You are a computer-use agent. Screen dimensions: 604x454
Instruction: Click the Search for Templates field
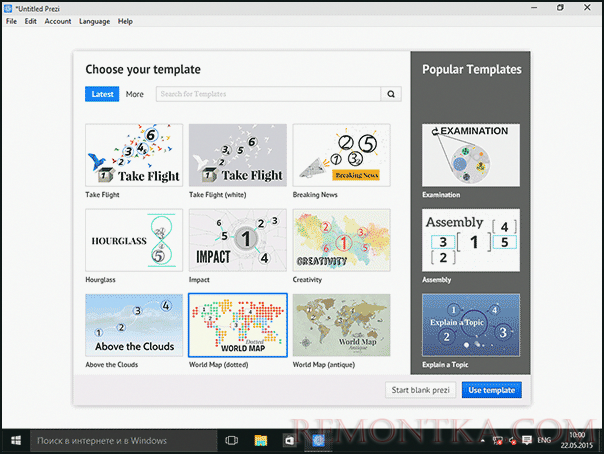click(x=268, y=94)
